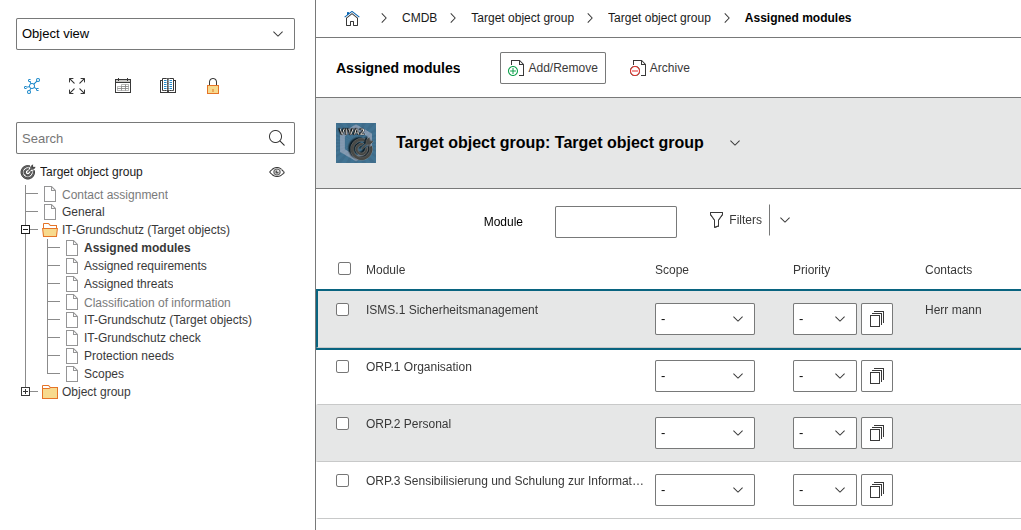Click into the Module filter field
This screenshot has height=530, width=1021.
click(x=615, y=222)
